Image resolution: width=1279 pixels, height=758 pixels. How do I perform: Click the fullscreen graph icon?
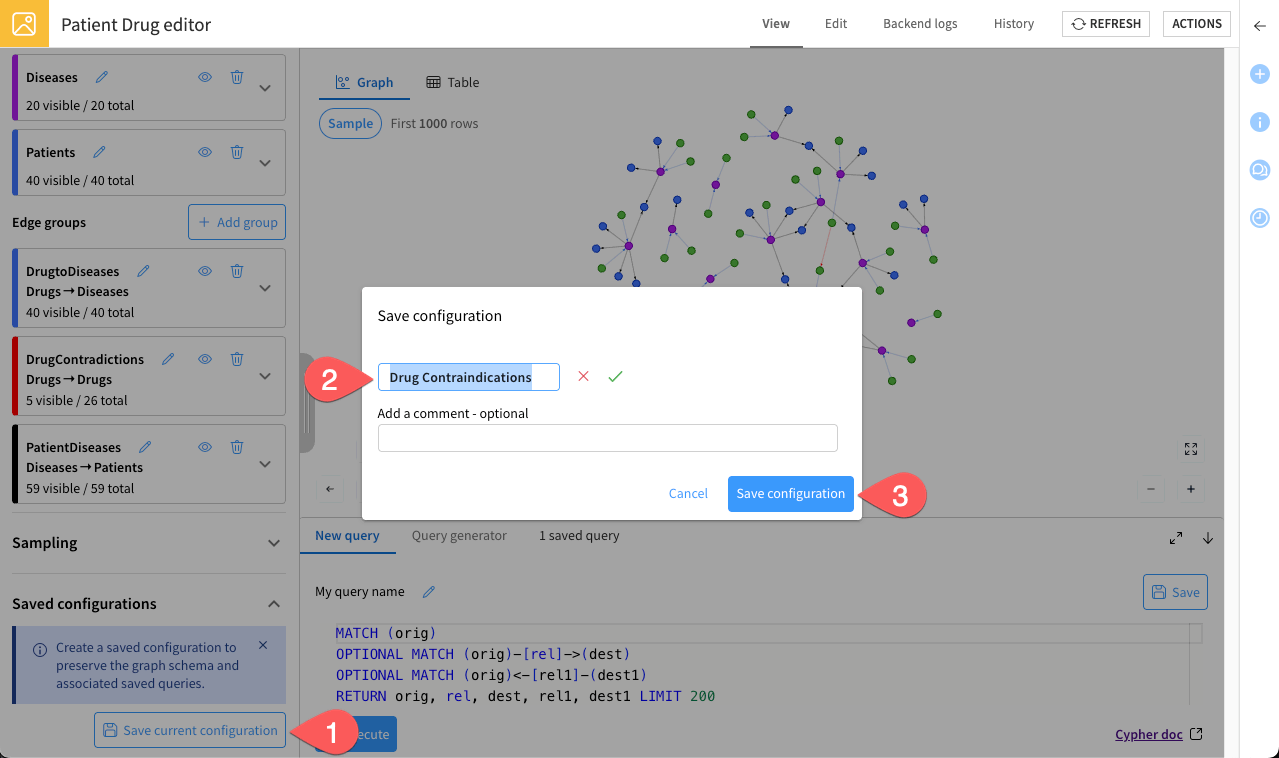point(1190,449)
